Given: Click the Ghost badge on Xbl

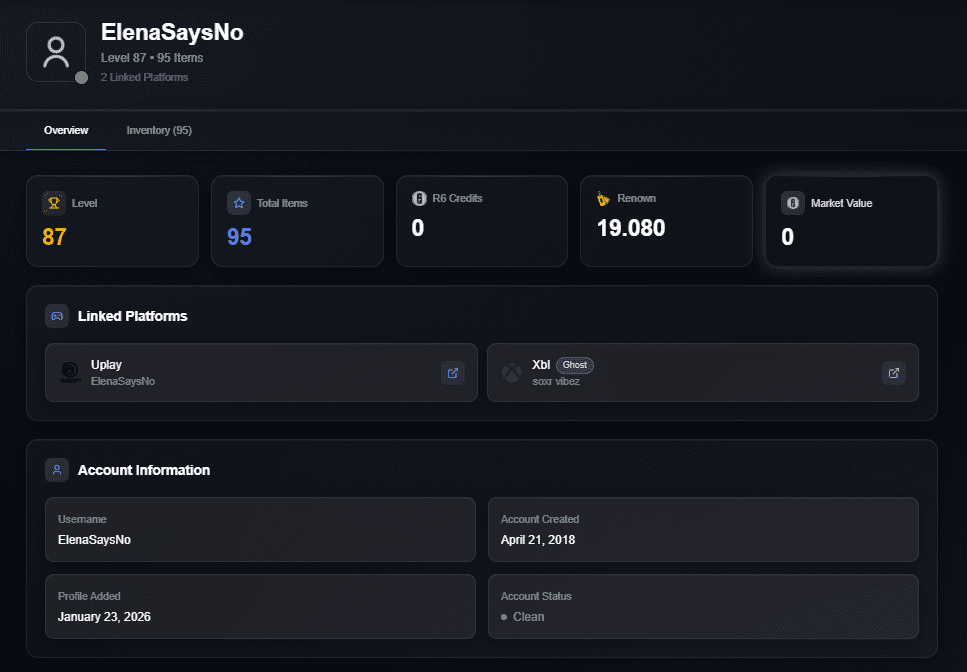Looking at the screenshot, I should click(x=575, y=365).
